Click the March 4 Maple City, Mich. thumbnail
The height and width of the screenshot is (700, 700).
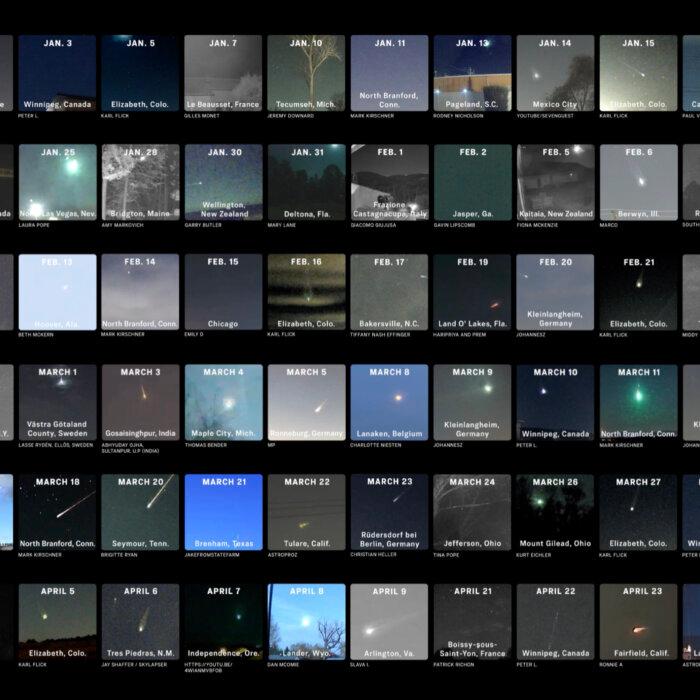pos(224,402)
